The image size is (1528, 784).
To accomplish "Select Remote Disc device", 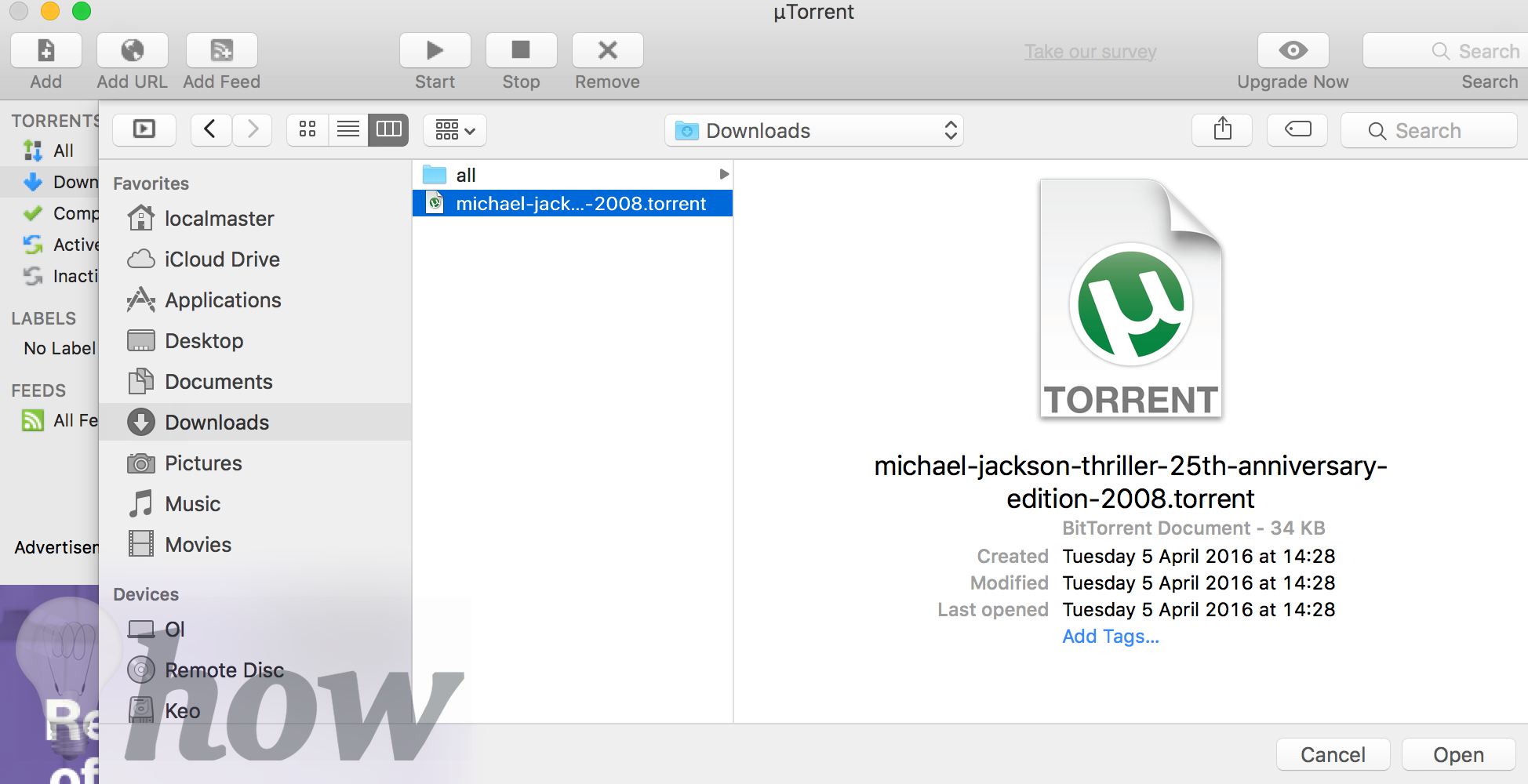I will (255, 670).
